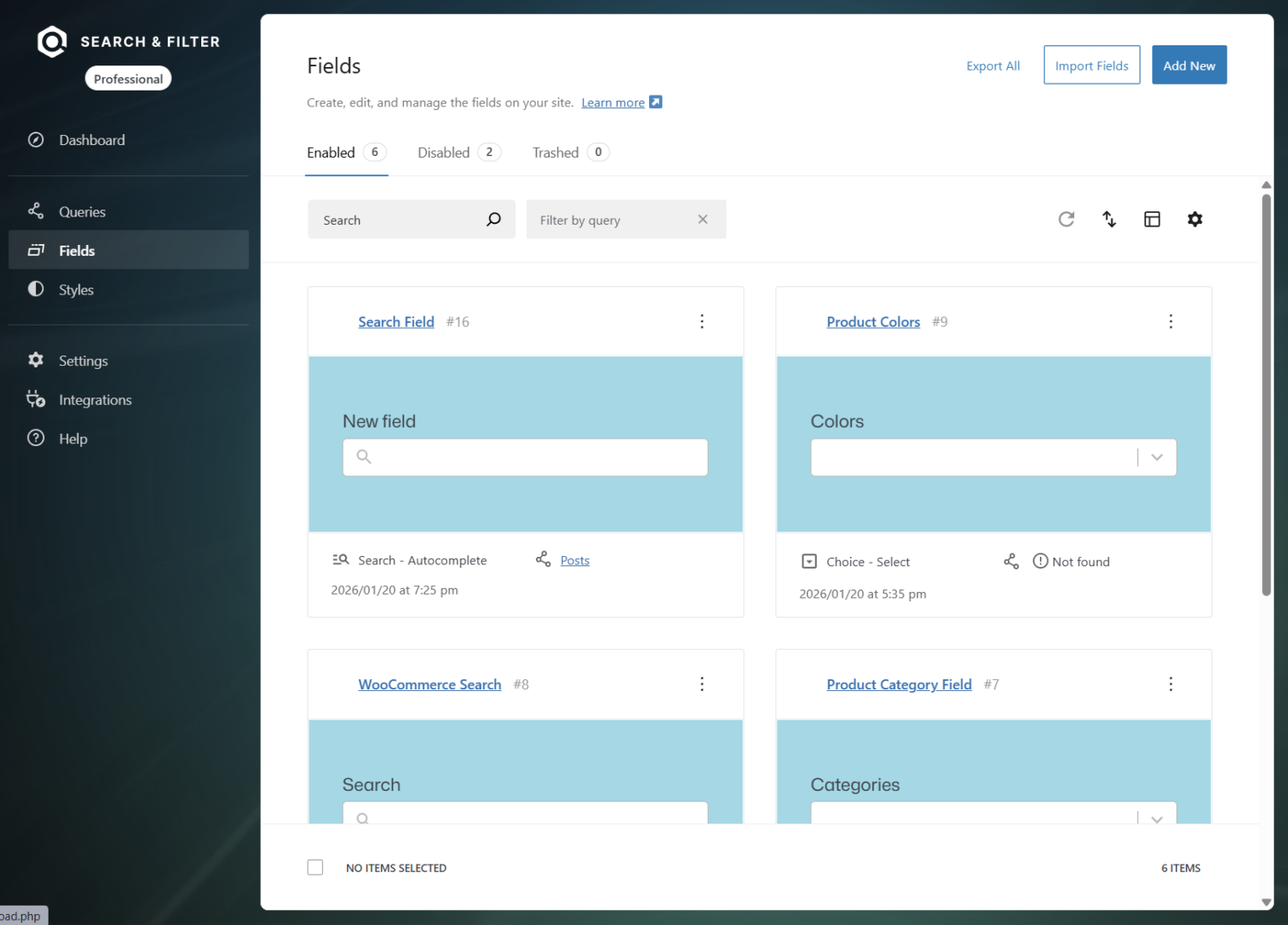Click the warning icon beside Not found
This screenshot has width=1288, height=925.
1040,561
